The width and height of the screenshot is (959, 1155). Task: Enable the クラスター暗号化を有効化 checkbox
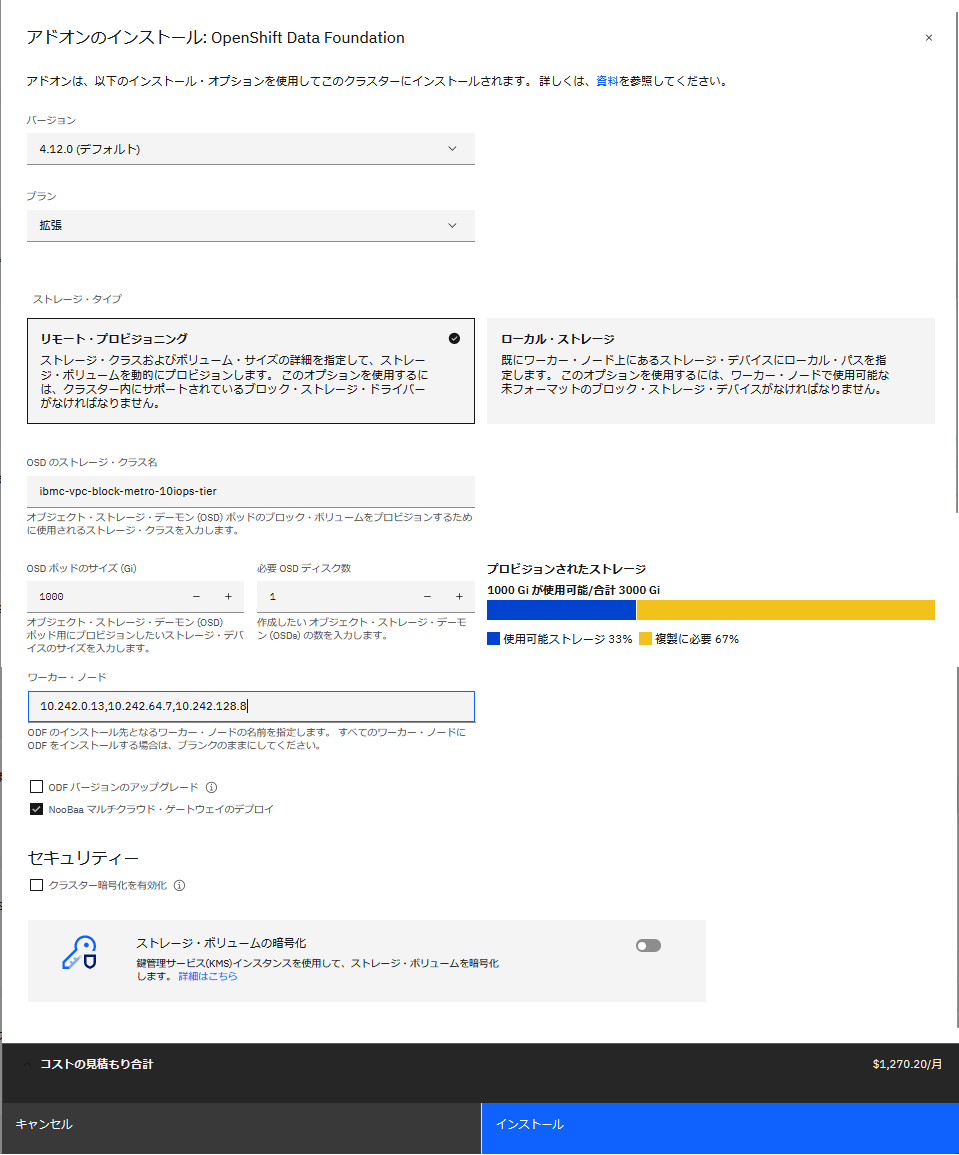(x=35, y=884)
